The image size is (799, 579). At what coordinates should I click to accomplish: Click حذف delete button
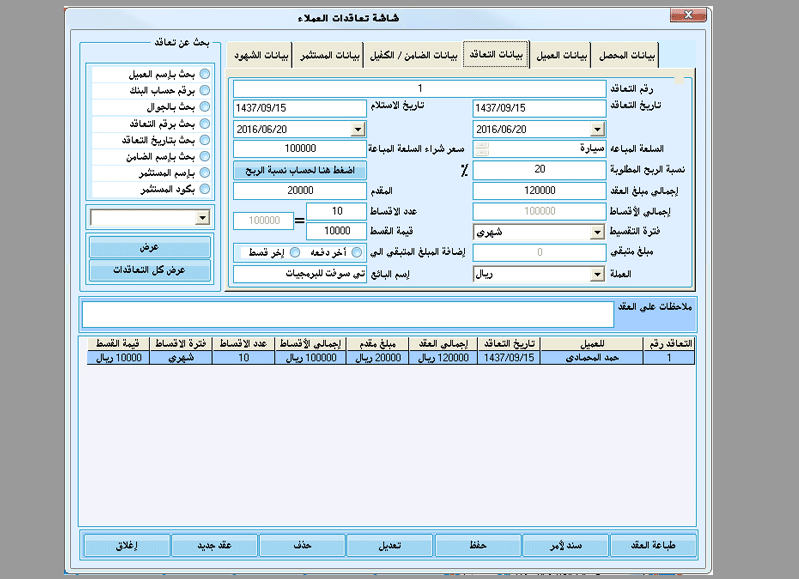pos(302,545)
